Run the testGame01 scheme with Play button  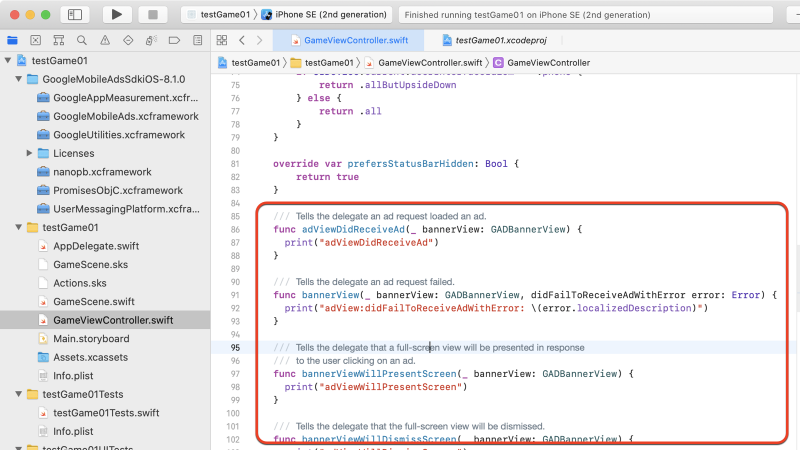[116, 14]
